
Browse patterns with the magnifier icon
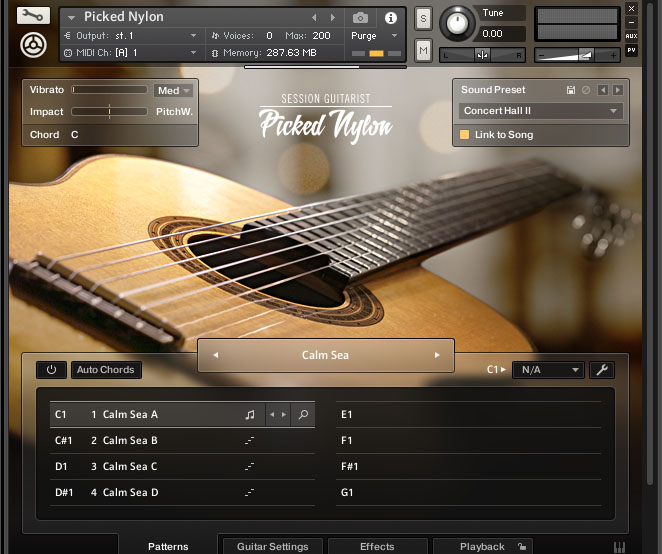pyautogui.click(x=303, y=415)
